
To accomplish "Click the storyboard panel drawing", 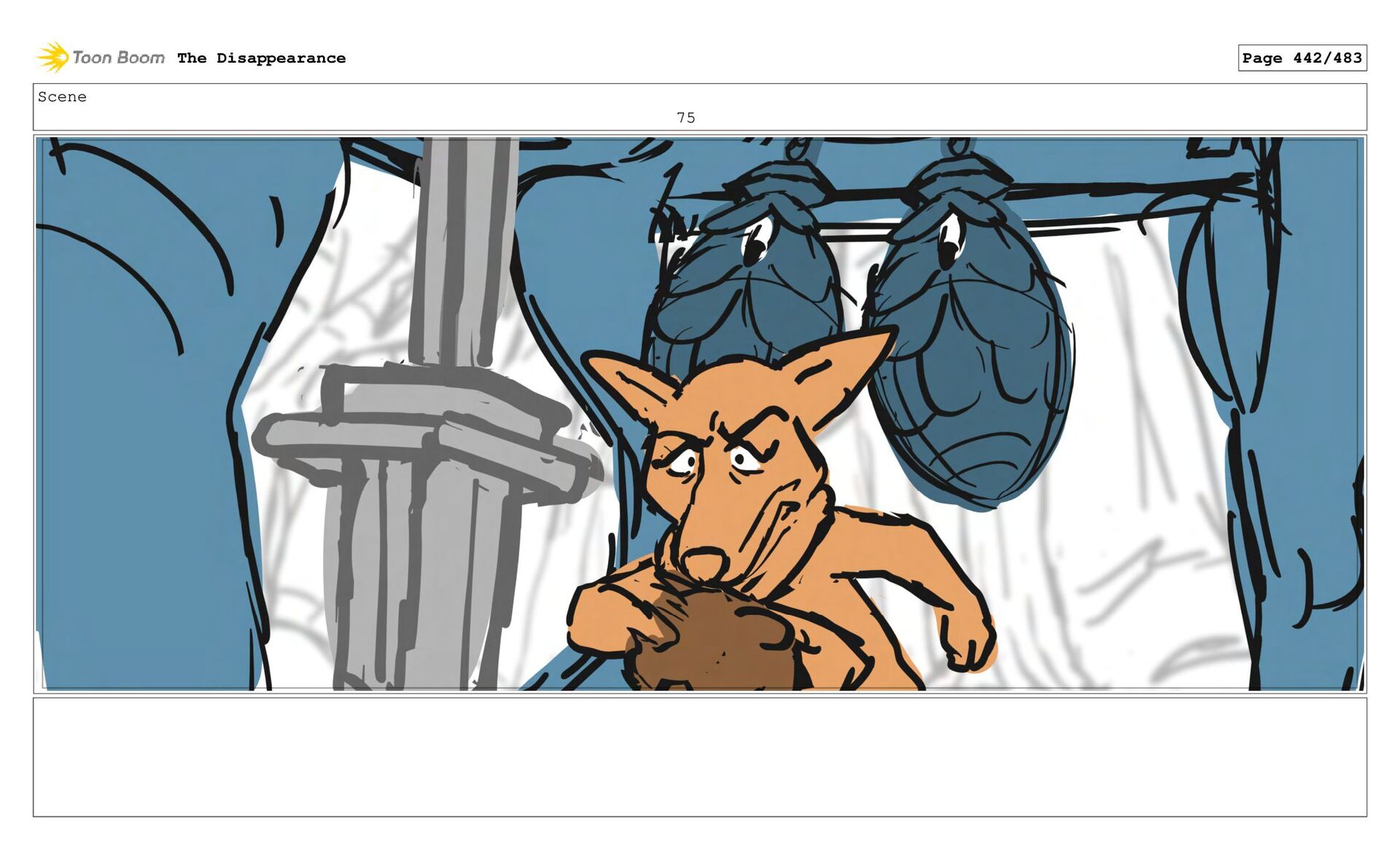I will 700,413.
